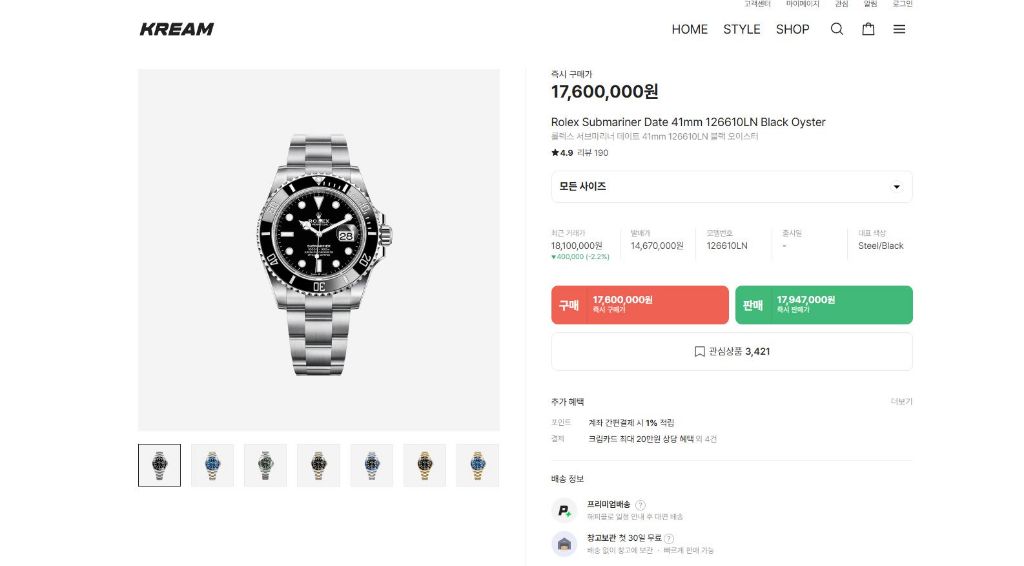This screenshot has width=1024, height=566.
Task: Click the dropdown arrow in size selector
Action: pos(897,187)
